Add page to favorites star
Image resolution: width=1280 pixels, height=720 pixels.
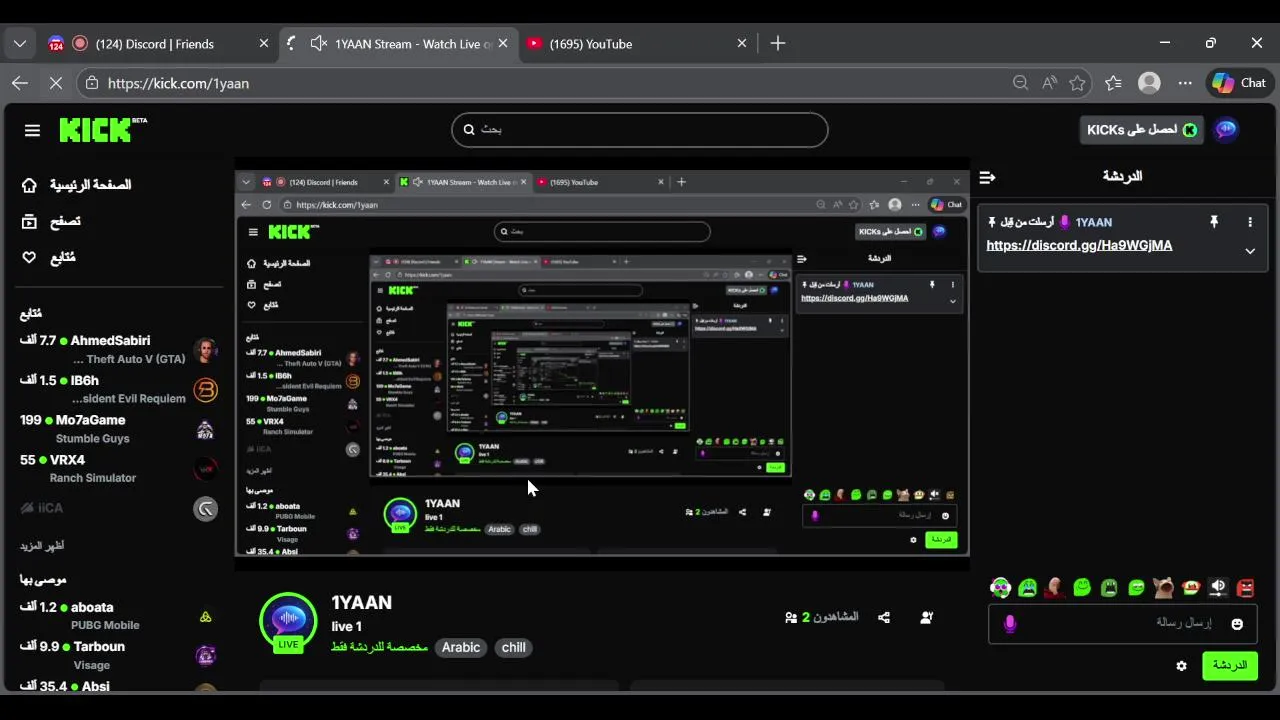(x=1077, y=83)
